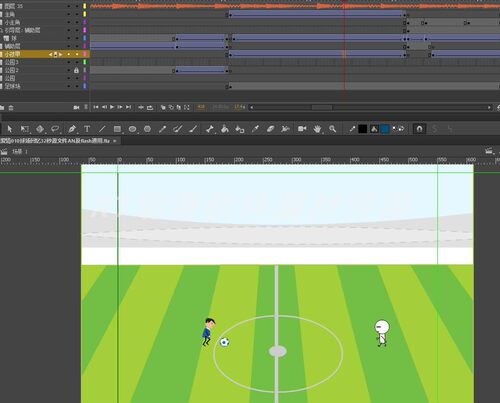Select the Width tool

coord(285,129)
